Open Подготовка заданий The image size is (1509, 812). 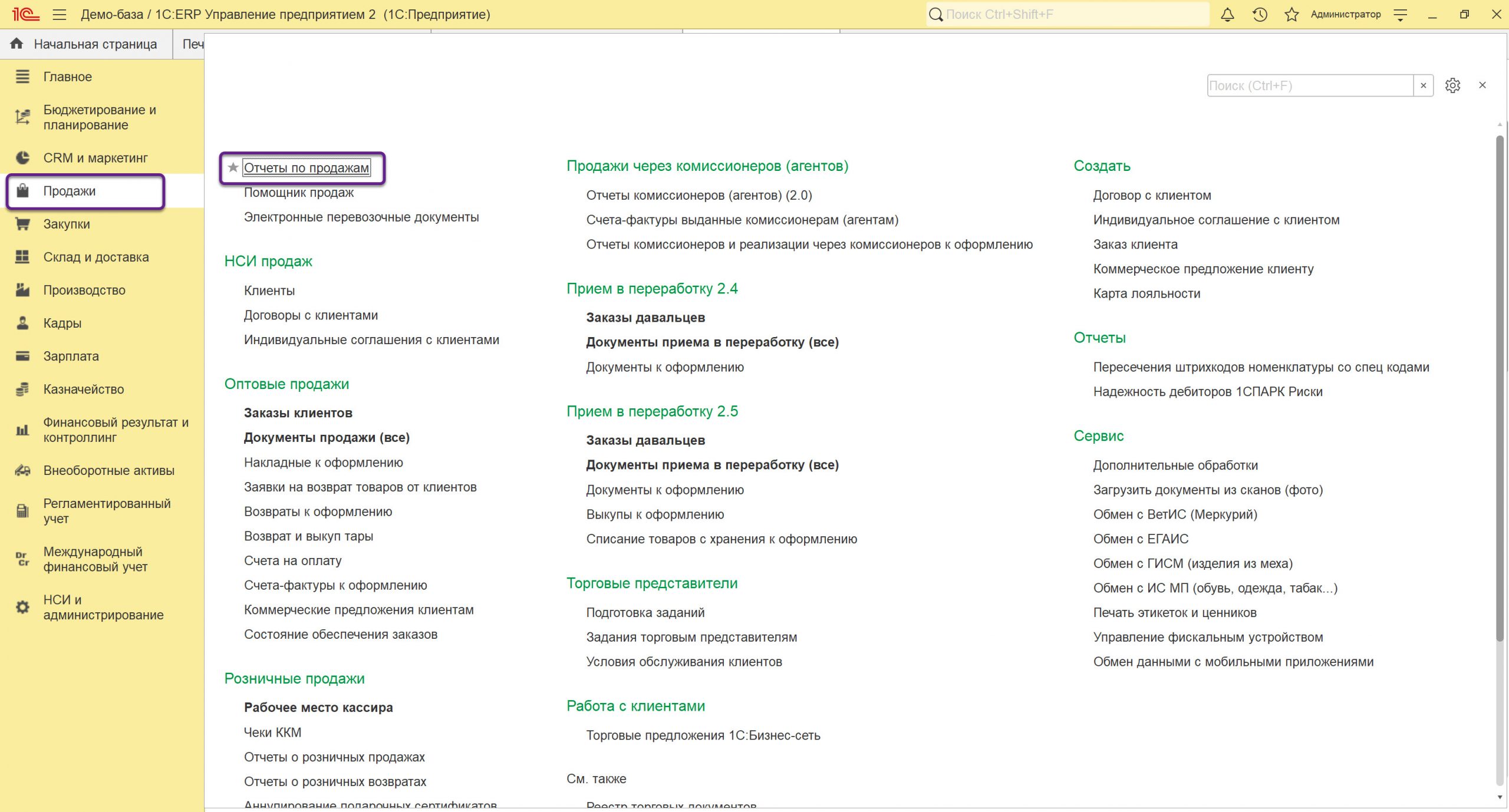pos(645,613)
